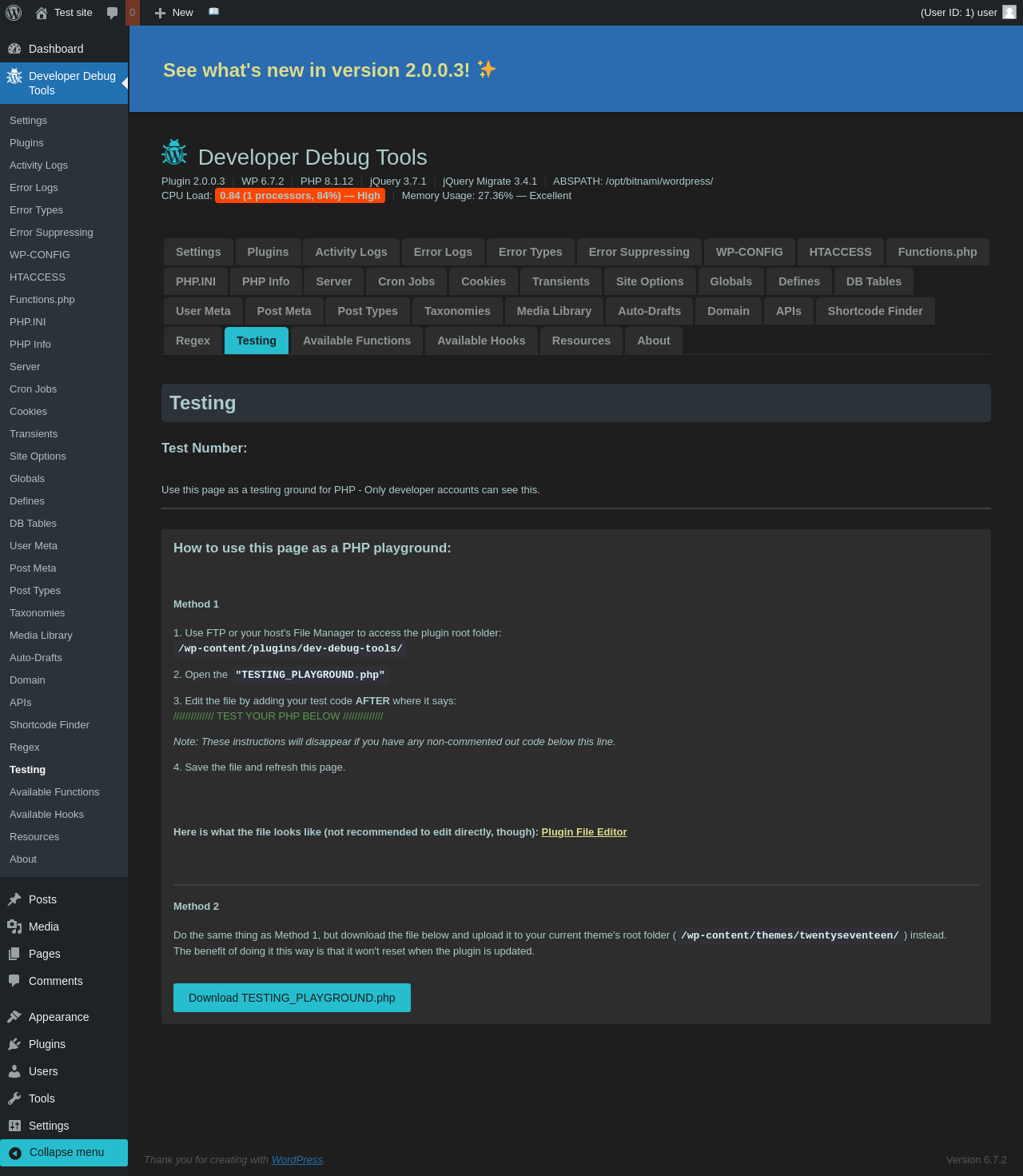Collapse the admin menu
This screenshot has height=1176, width=1023.
(64, 1153)
